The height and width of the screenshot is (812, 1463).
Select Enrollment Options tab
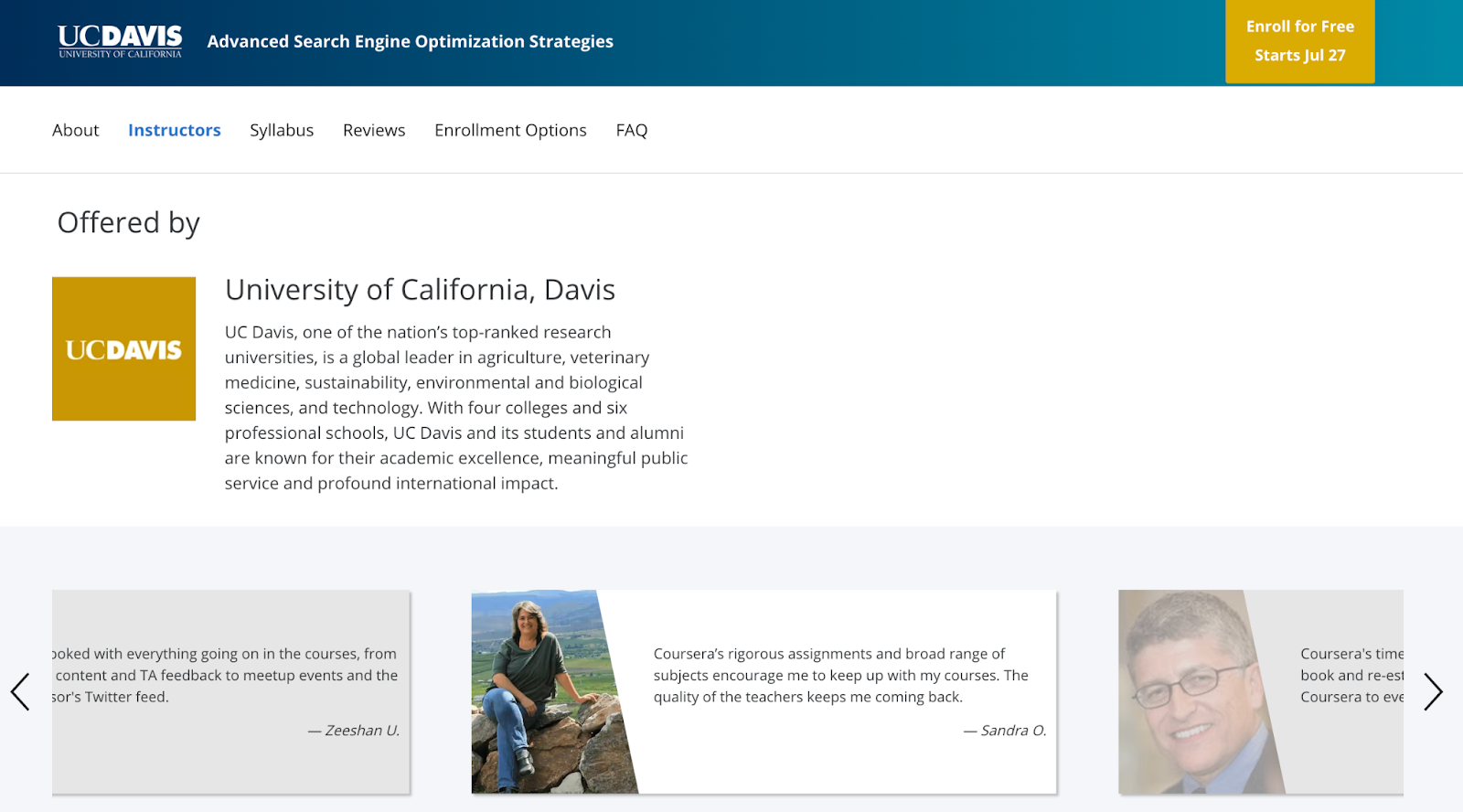510,130
